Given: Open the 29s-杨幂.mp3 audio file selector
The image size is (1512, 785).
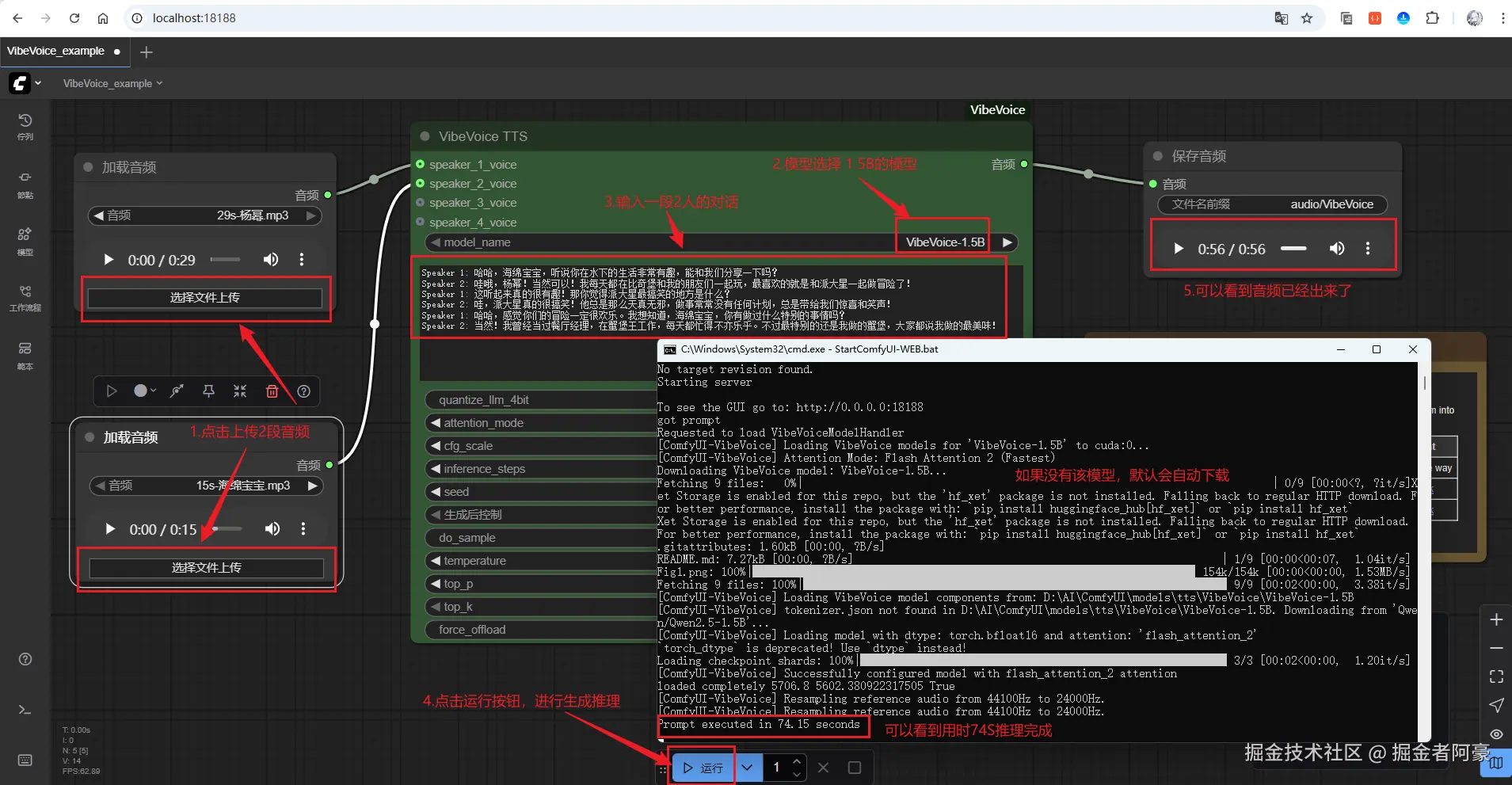Looking at the screenshot, I should (205, 215).
